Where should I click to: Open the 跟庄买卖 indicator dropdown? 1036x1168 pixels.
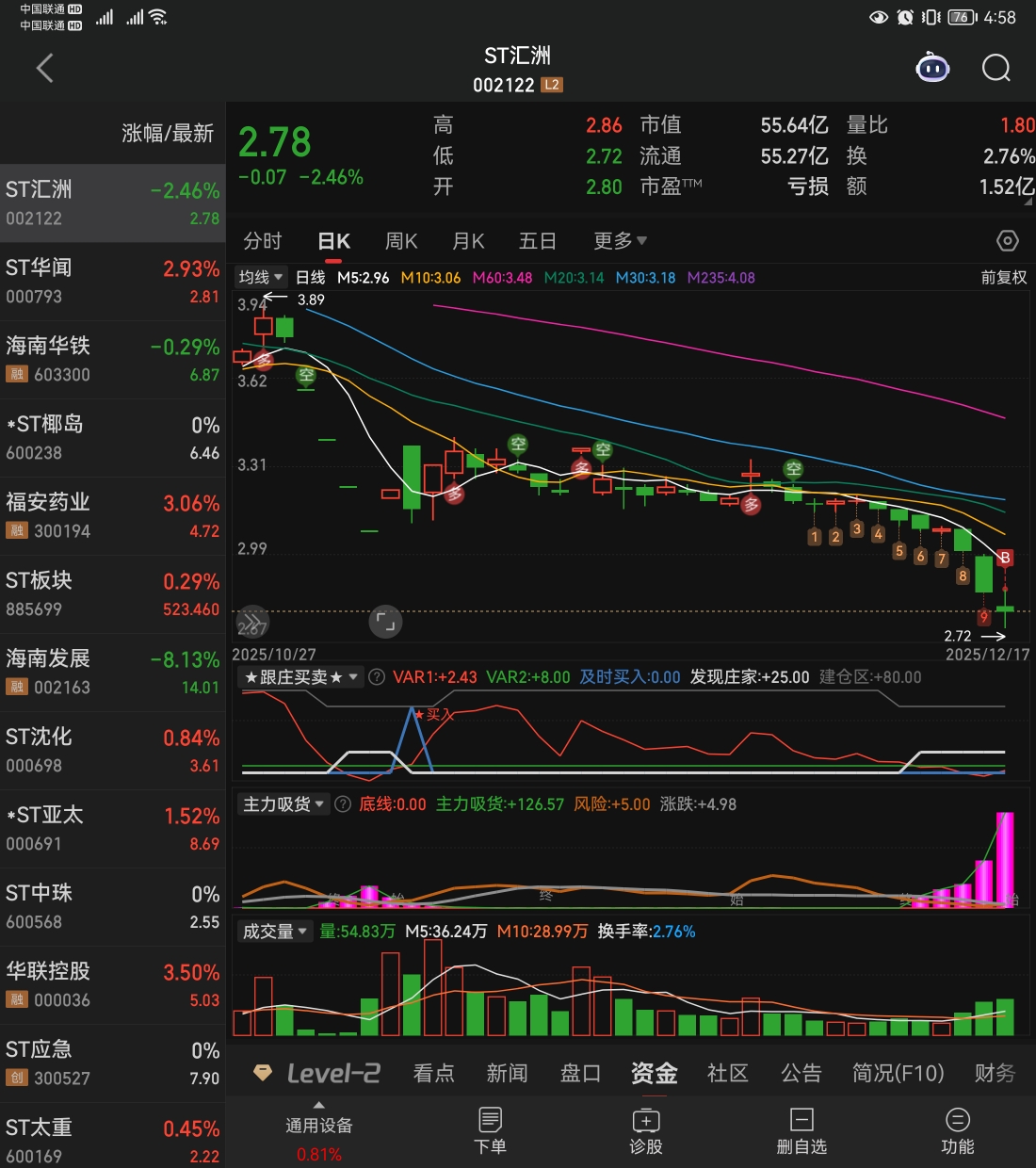pos(301,677)
